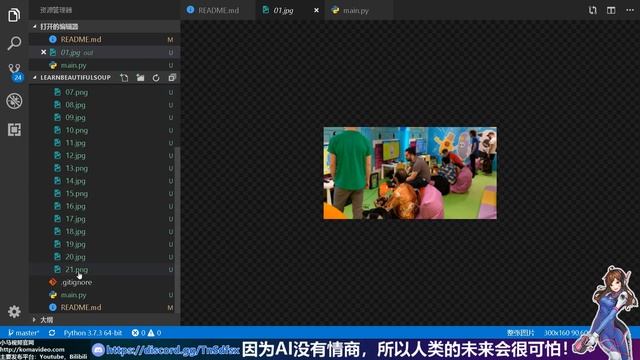Open file 10.png in explorer

pos(102,130)
